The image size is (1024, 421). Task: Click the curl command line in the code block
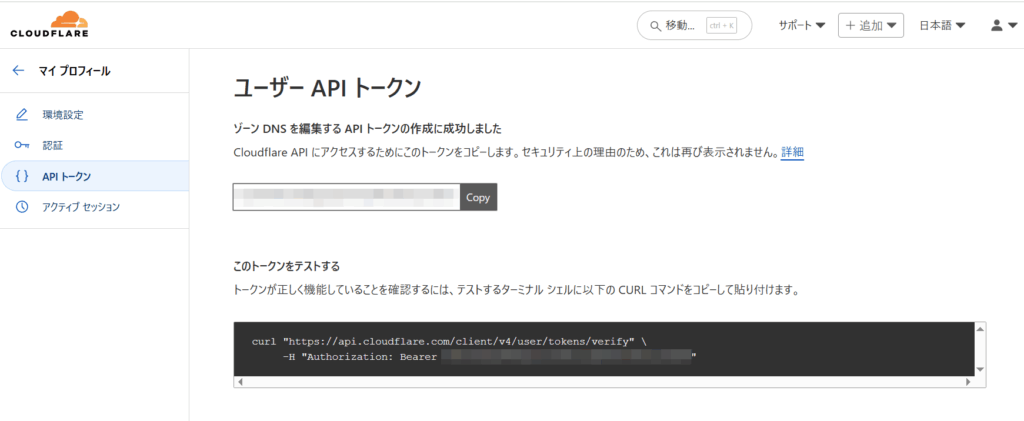449,341
